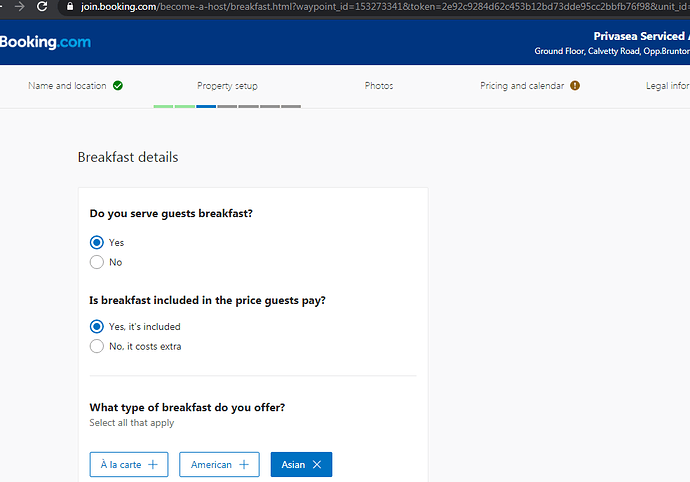Click the "Do you serve guests breakfast?" question
Viewport: 690px width, 482px height.
(x=171, y=213)
